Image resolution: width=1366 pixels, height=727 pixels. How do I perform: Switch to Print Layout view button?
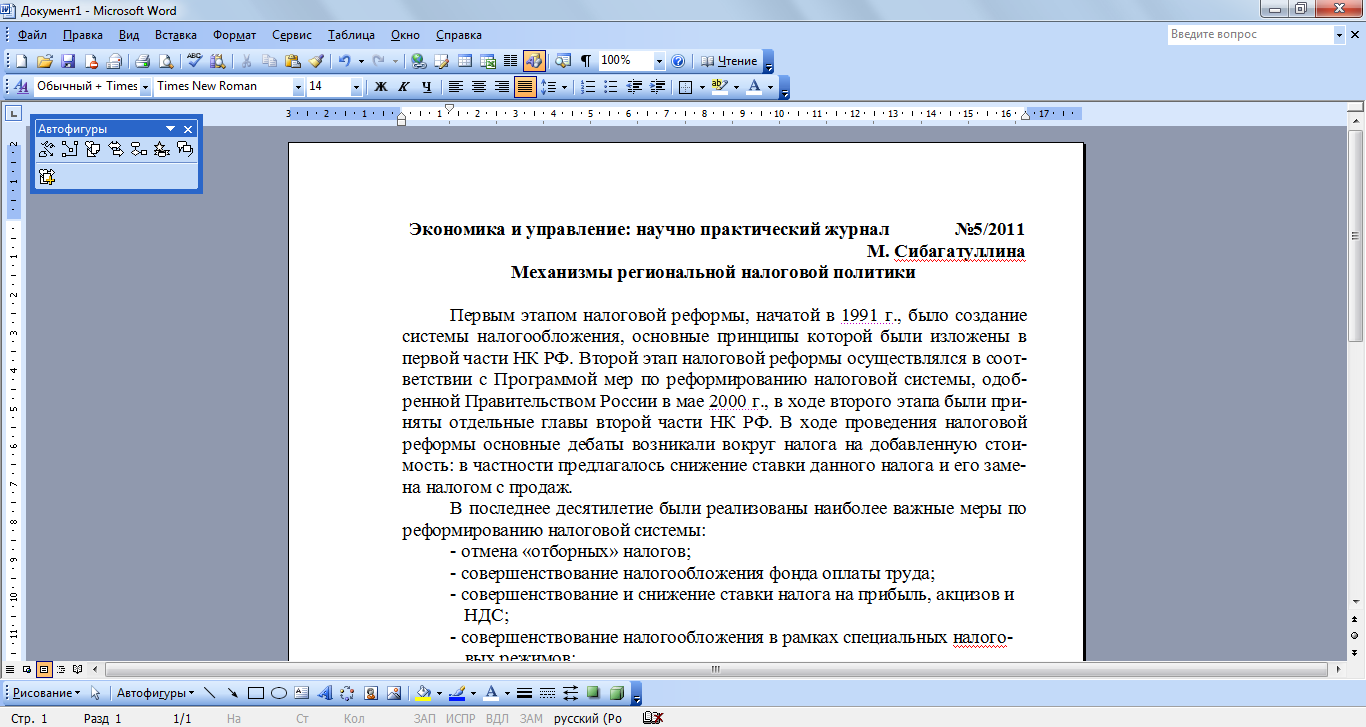tap(45, 668)
